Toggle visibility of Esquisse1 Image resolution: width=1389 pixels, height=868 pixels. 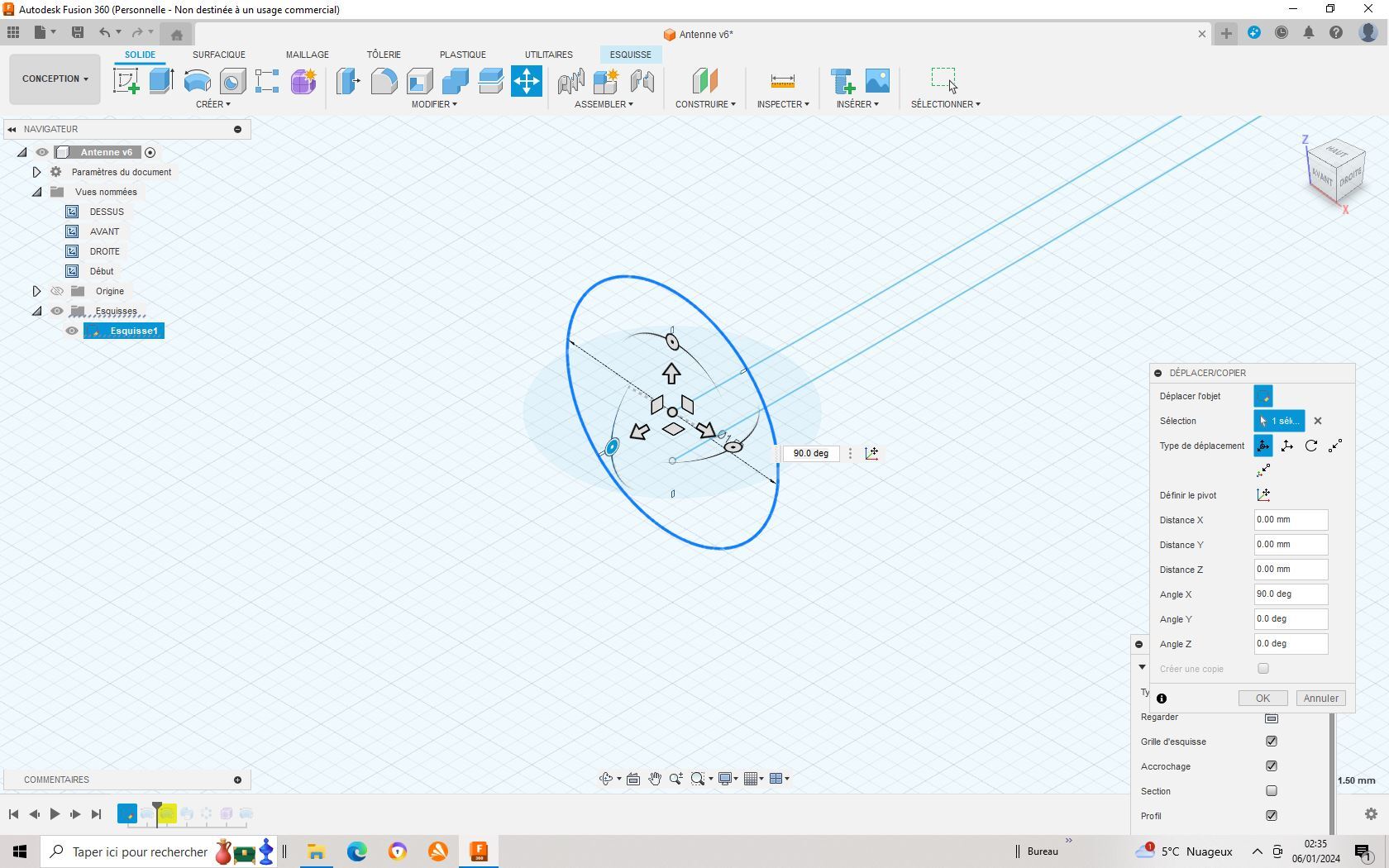[x=72, y=331]
